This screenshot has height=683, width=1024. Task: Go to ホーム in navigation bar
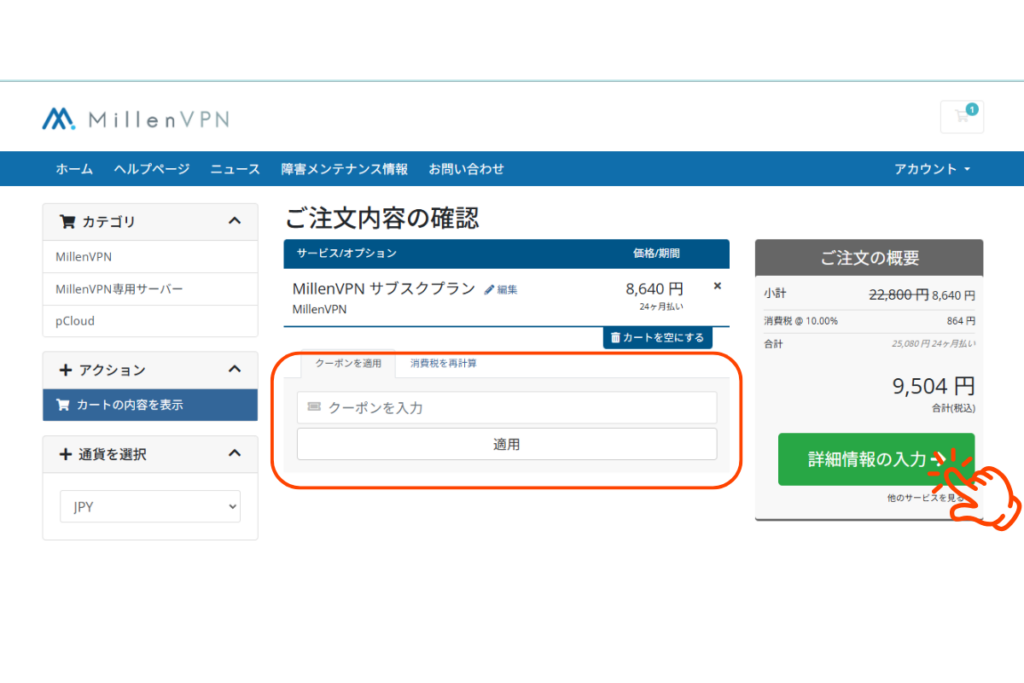74,169
